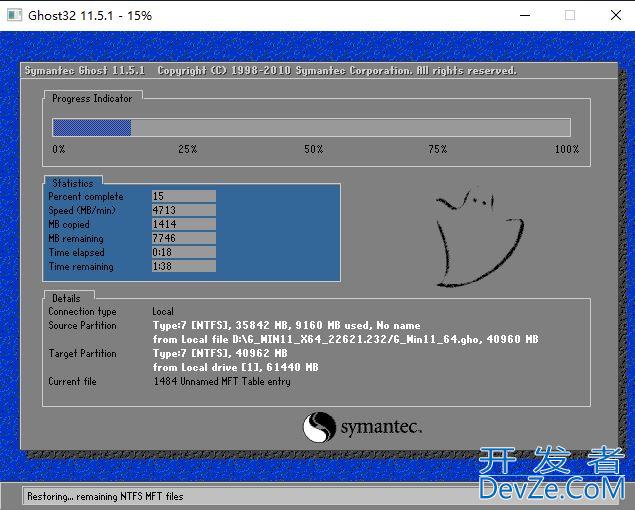Click the Time elapsed value 0:18

[183, 252]
